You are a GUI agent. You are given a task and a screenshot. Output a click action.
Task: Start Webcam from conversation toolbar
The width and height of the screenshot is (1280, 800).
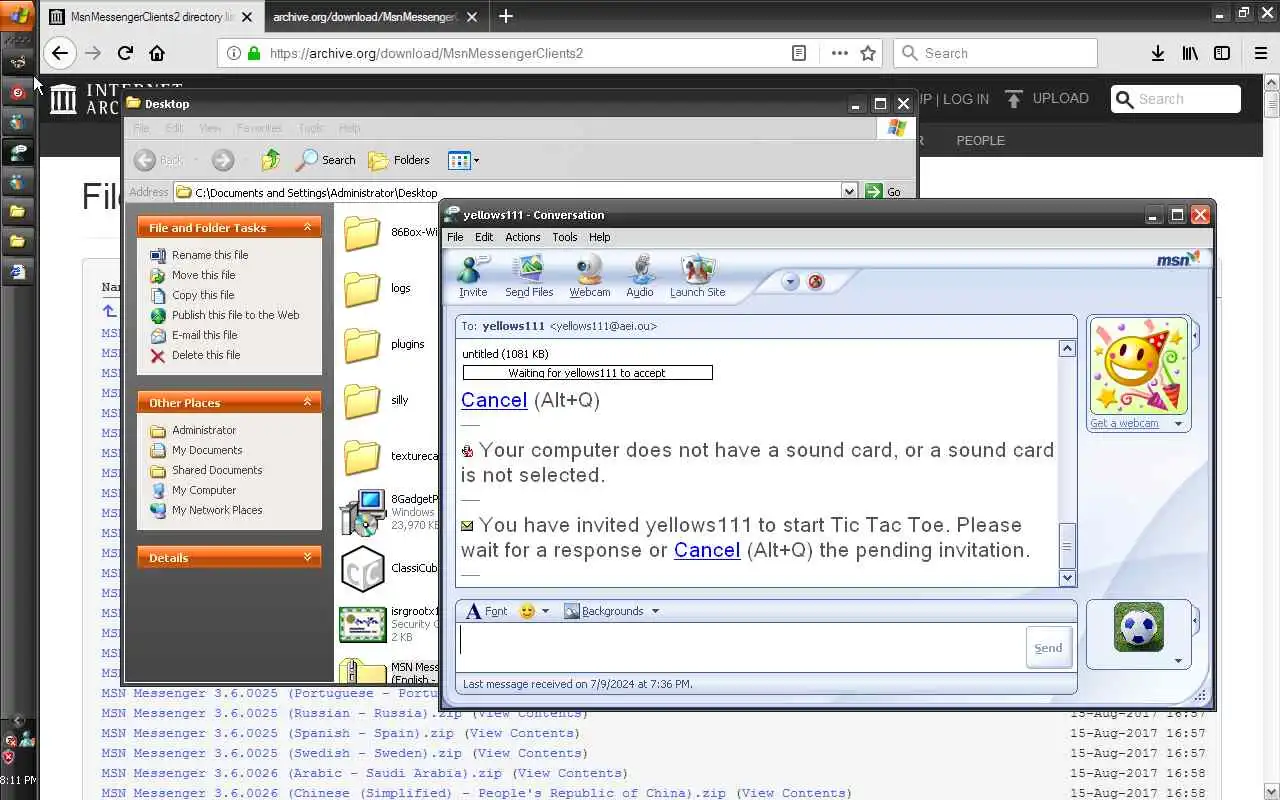(x=590, y=276)
